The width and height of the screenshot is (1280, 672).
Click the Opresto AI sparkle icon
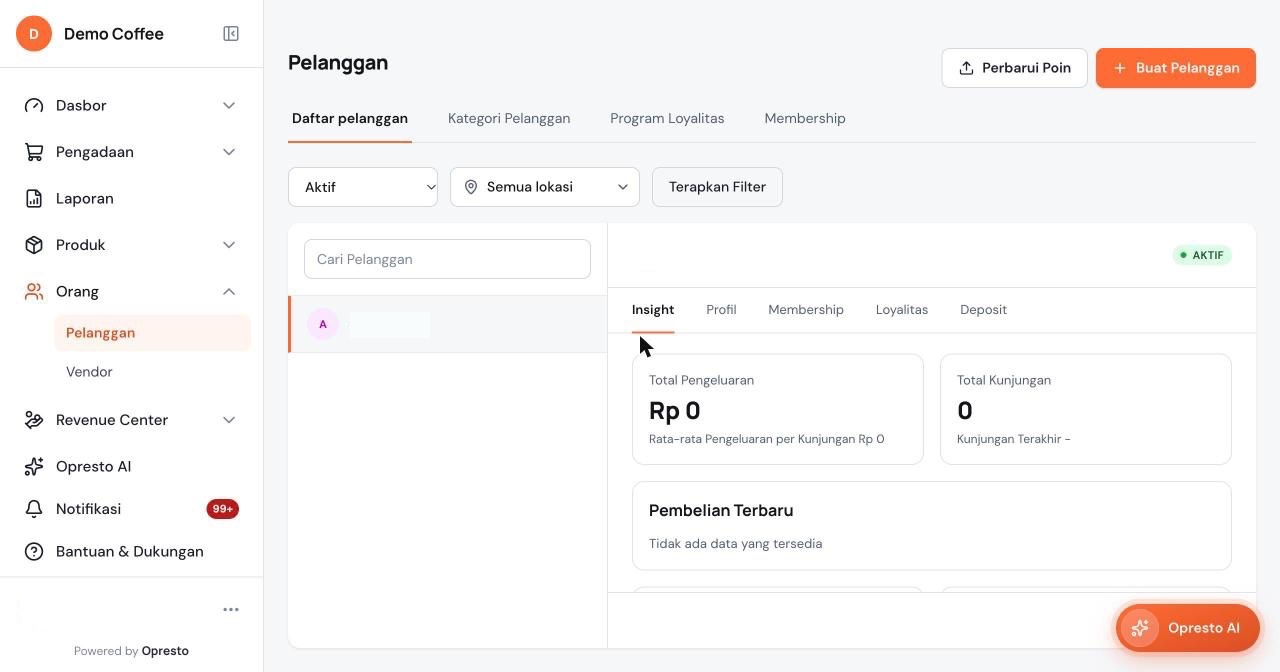tap(34, 467)
